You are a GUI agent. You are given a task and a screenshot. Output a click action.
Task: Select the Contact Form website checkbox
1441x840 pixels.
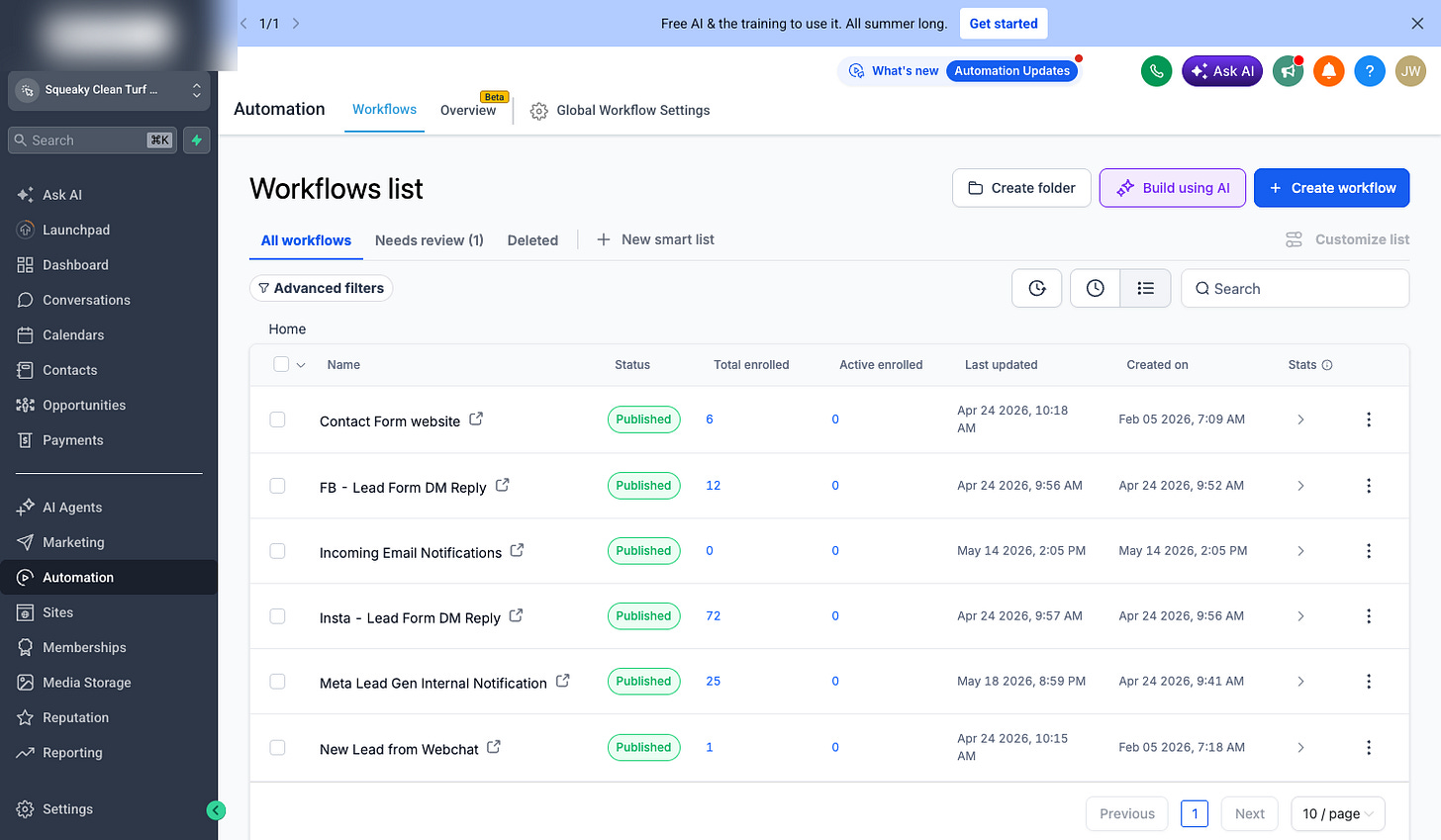click(277, 420)
